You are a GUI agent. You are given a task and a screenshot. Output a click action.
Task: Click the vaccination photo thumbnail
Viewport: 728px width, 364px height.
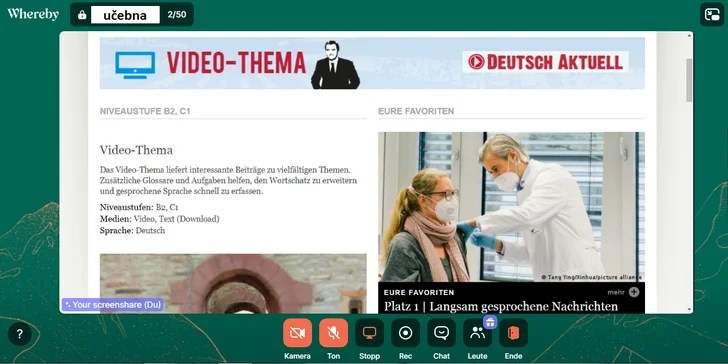[x=511, y=207]
